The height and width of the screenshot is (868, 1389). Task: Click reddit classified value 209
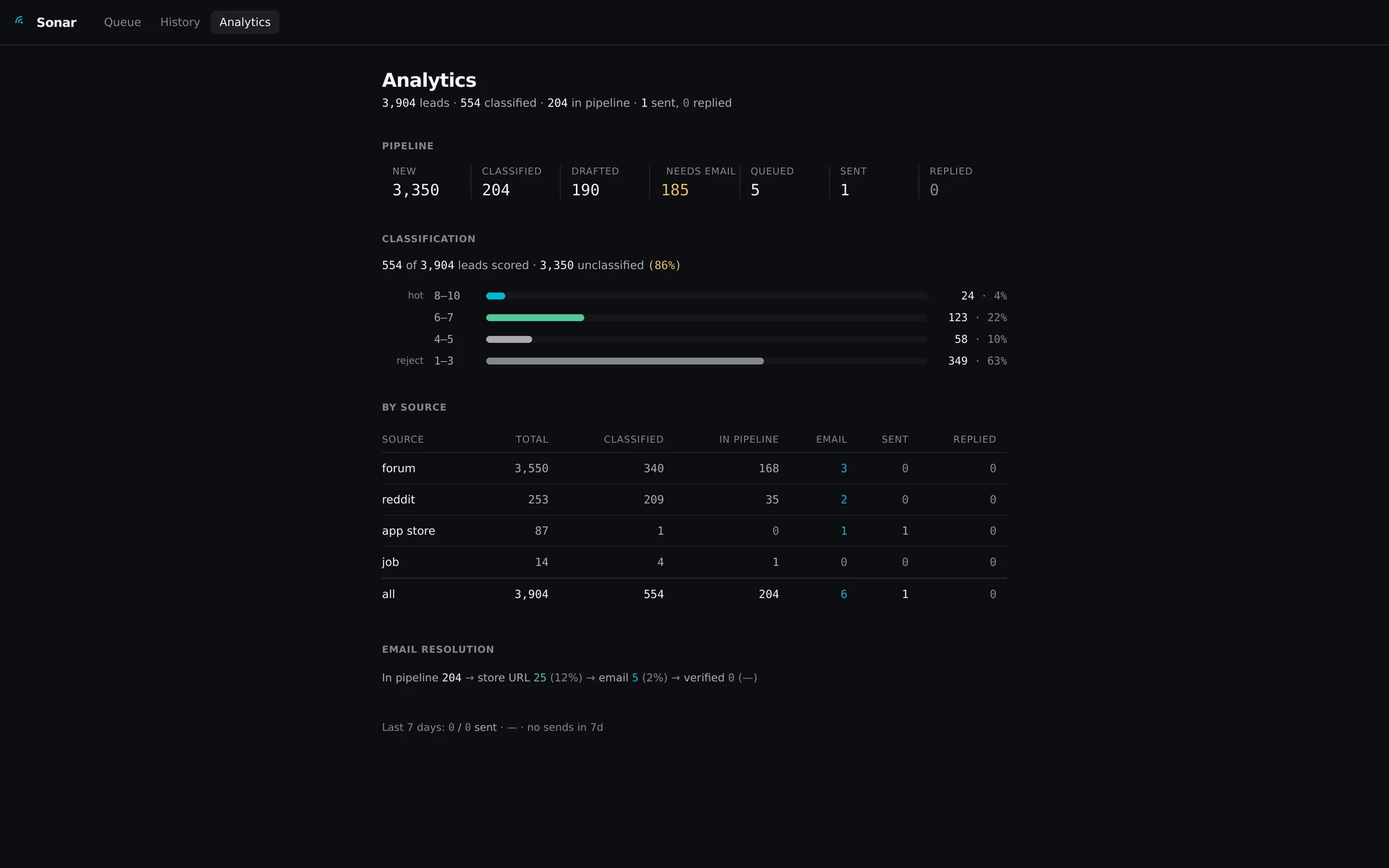point(654,500)
